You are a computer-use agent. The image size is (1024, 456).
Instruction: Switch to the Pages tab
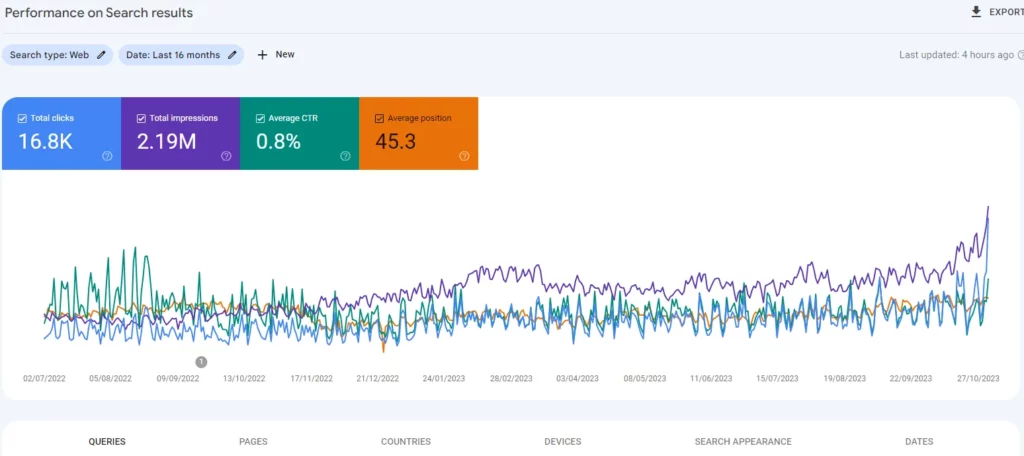click(253, 441)
